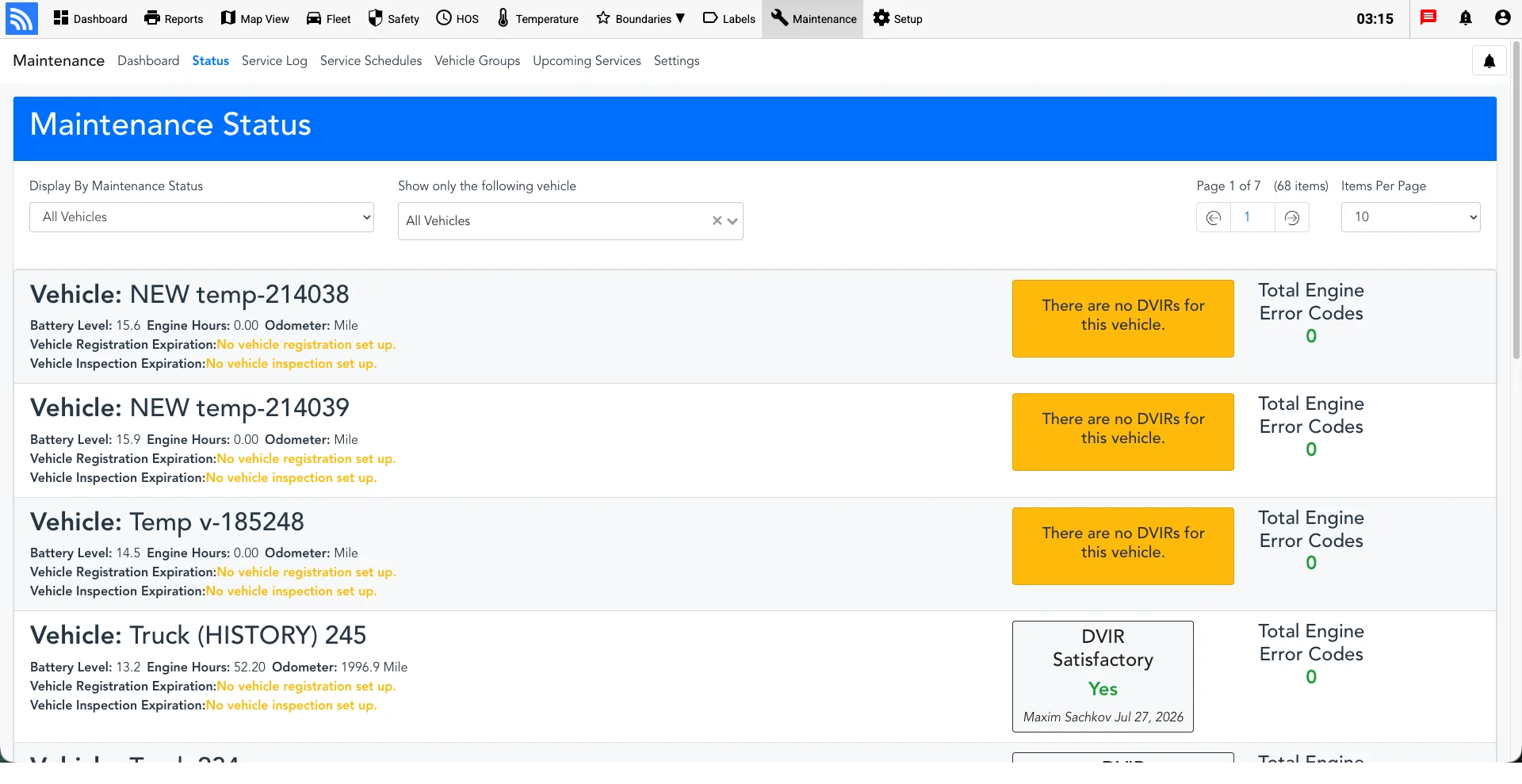
Task: Click the Reports printer icon
Action: point(152,17)
